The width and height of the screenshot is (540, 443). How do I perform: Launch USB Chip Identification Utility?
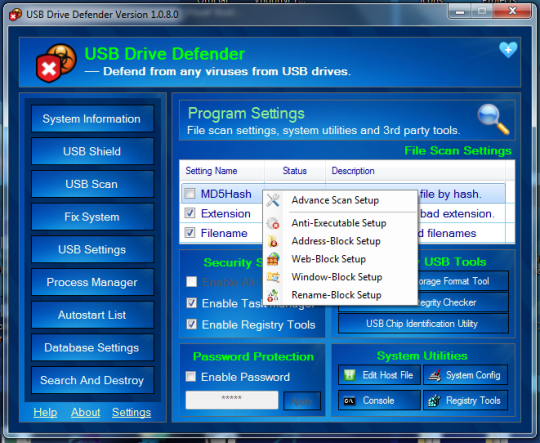click(423, 323)
